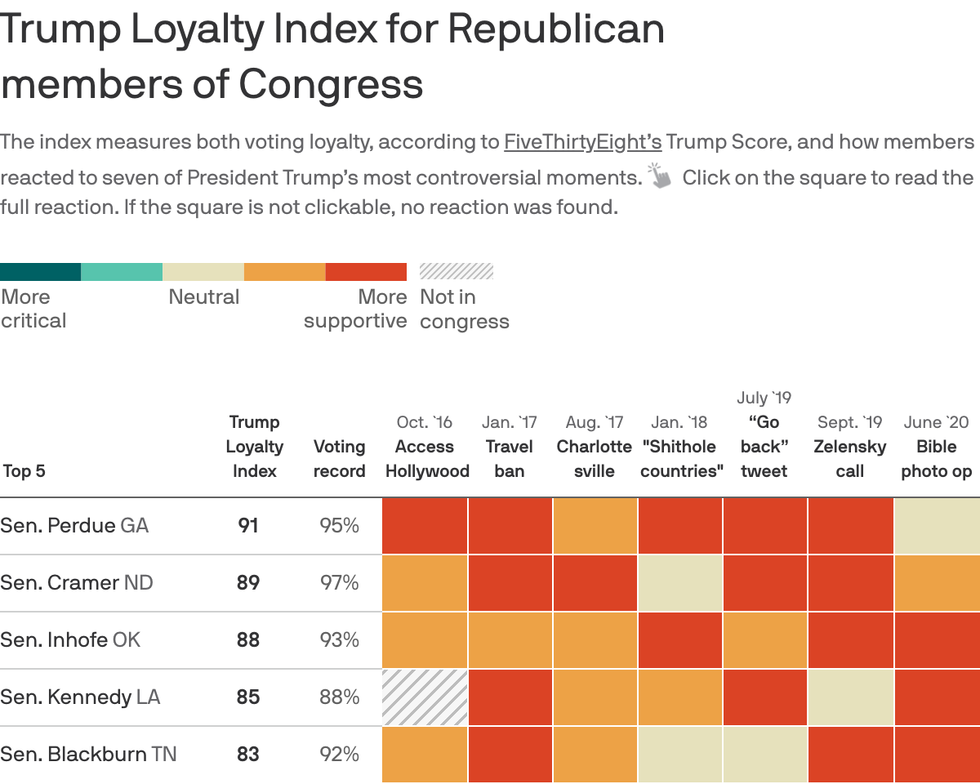Image resolution: width=980 pixels, height=784 pixels.
Task: Open Blackburn's 'Go back' tweet reaction square
Action: [x=765, y=754]
